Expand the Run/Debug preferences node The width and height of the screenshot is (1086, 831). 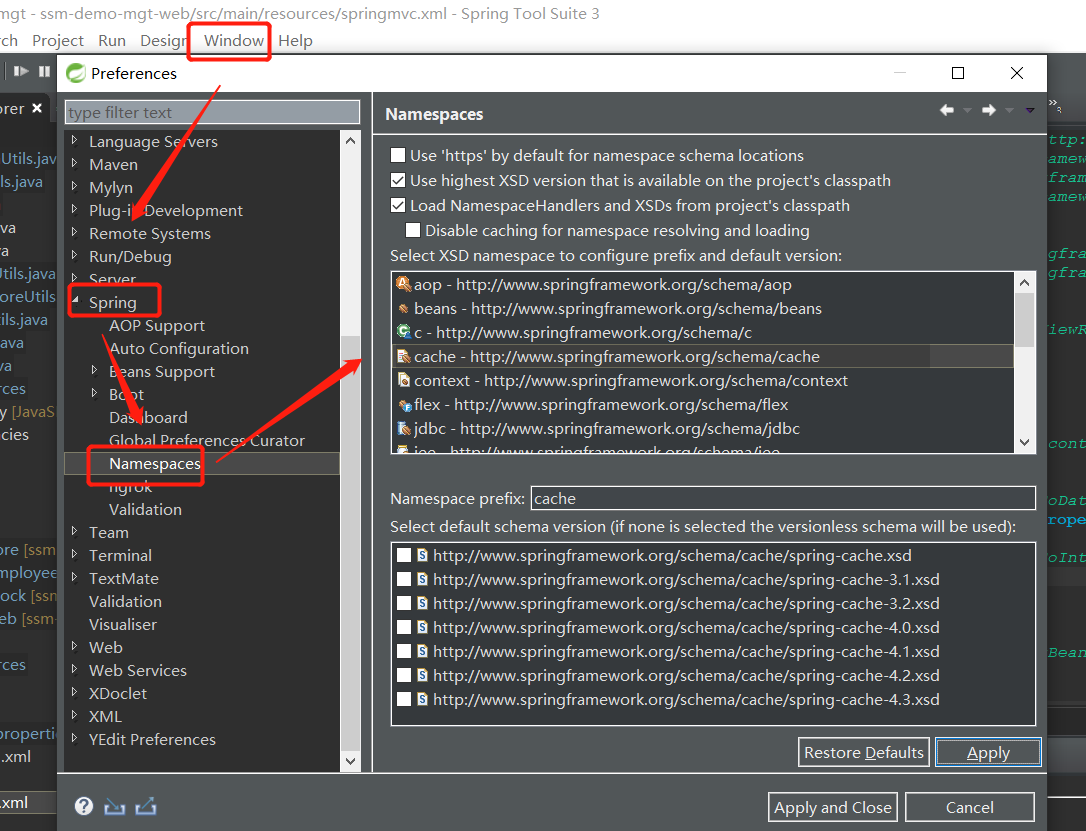[75, 256]
